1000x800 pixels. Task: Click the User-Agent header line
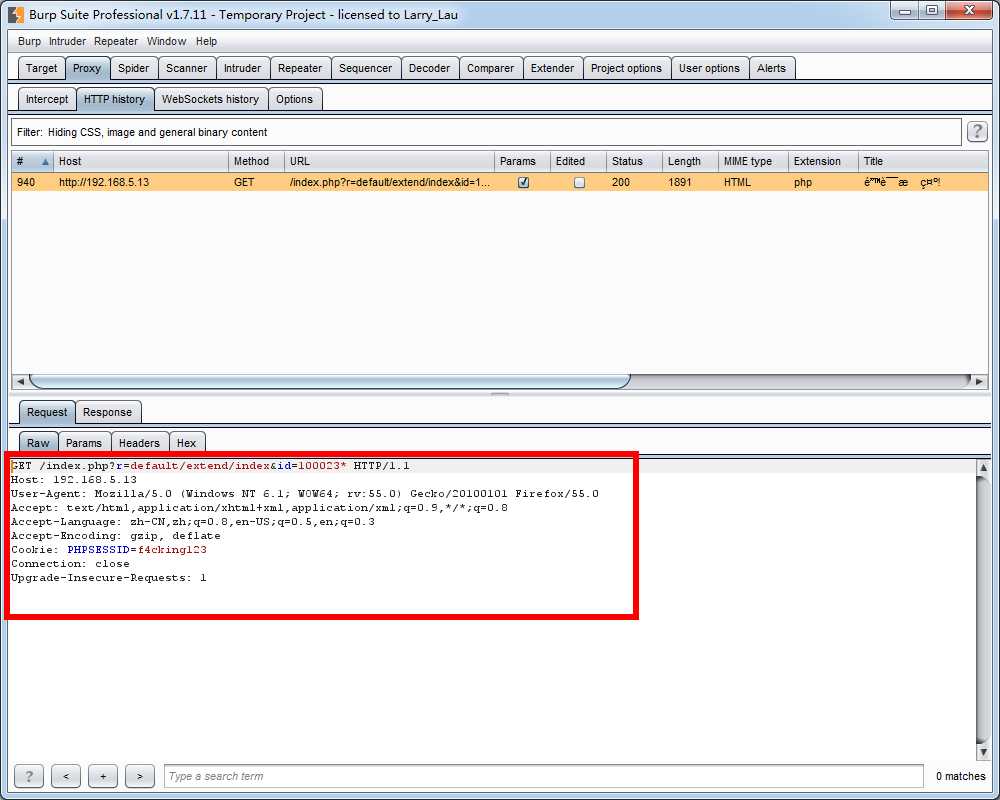point(305,494)
